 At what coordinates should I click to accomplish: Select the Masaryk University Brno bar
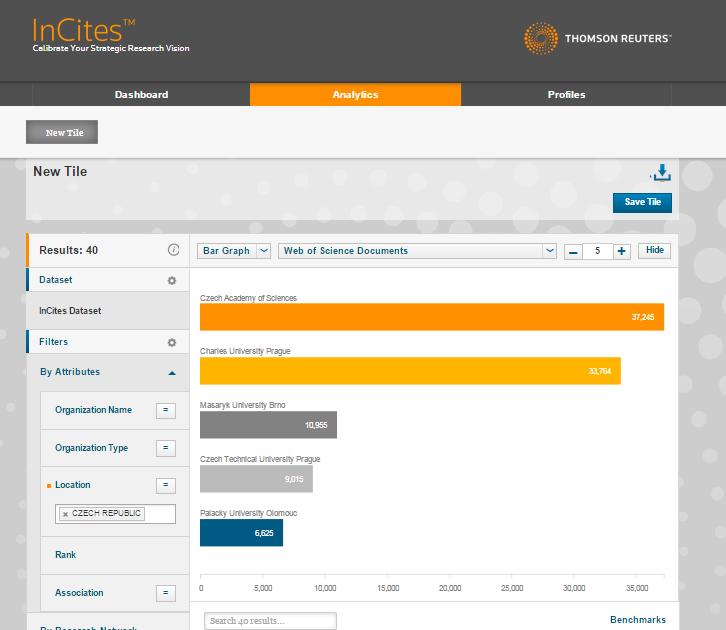coord(268,425)
